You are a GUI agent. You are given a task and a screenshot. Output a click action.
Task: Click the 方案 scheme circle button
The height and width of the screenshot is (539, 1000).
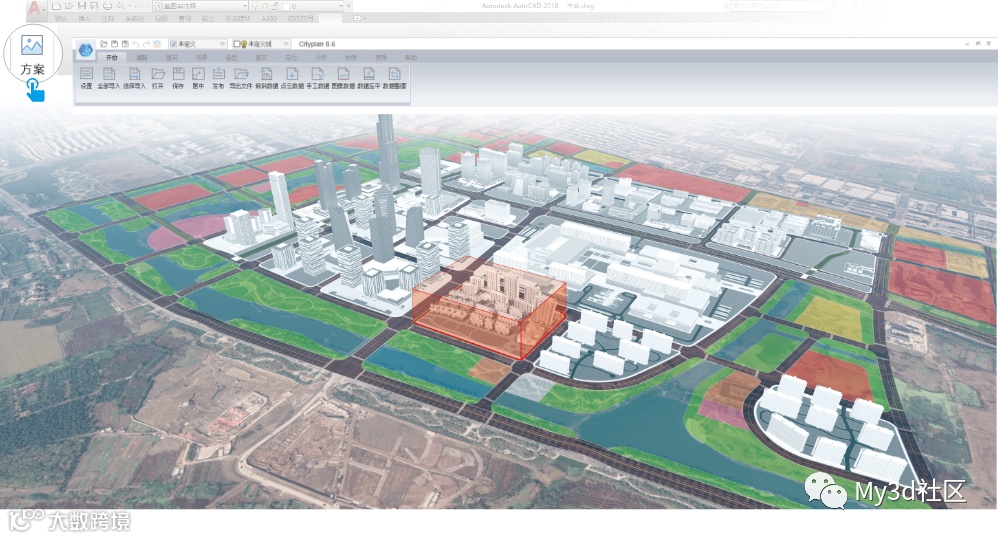coord(33,53)
